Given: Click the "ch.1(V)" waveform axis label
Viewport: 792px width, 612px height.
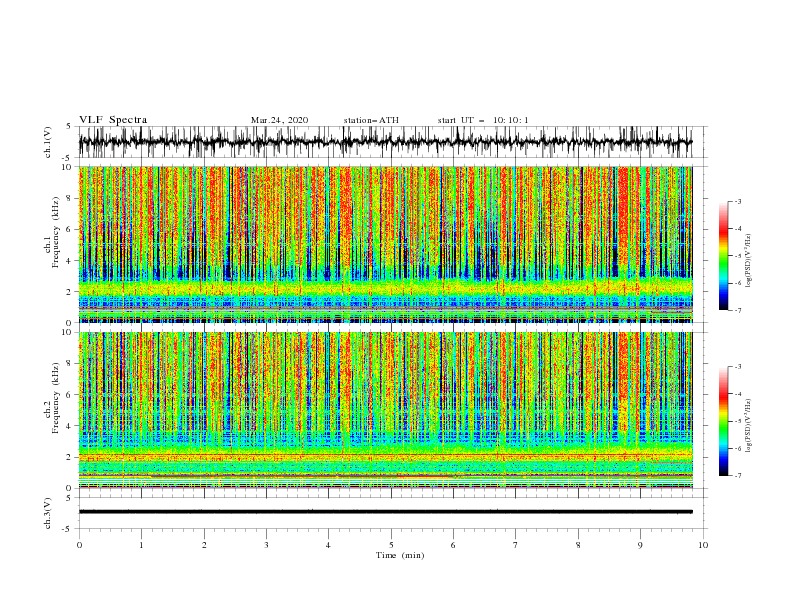Looking at the screenshot, I should [48, 142].
